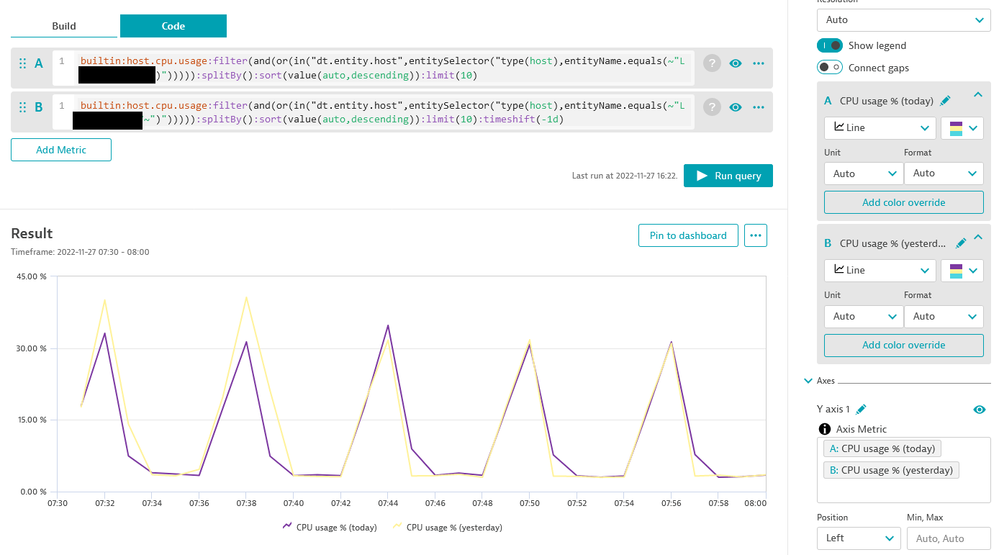This screenshot has width=999, height=555.
Task: Click the Axis Metric info icon
Action: (x=825, y=429)
